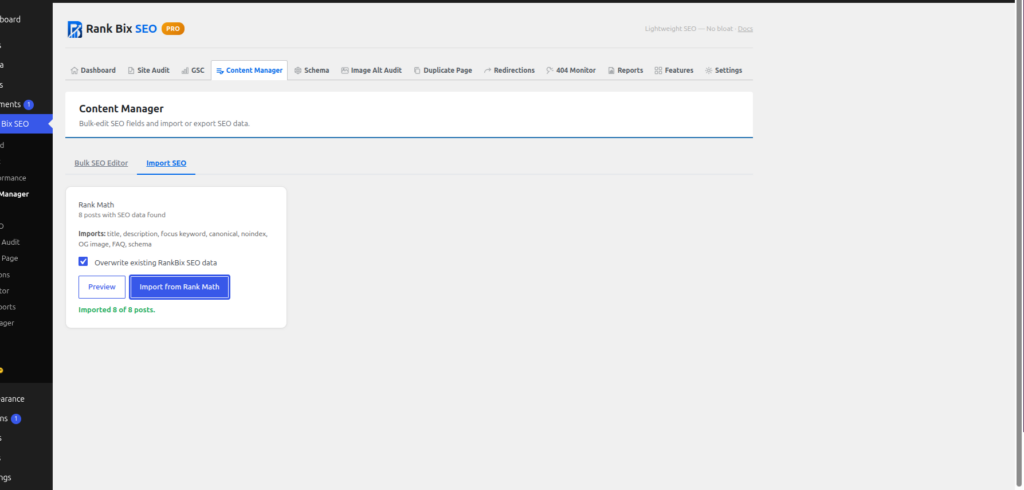Click the orange PRO badge
Screen dimensions: 1024x490
point(173,29)
